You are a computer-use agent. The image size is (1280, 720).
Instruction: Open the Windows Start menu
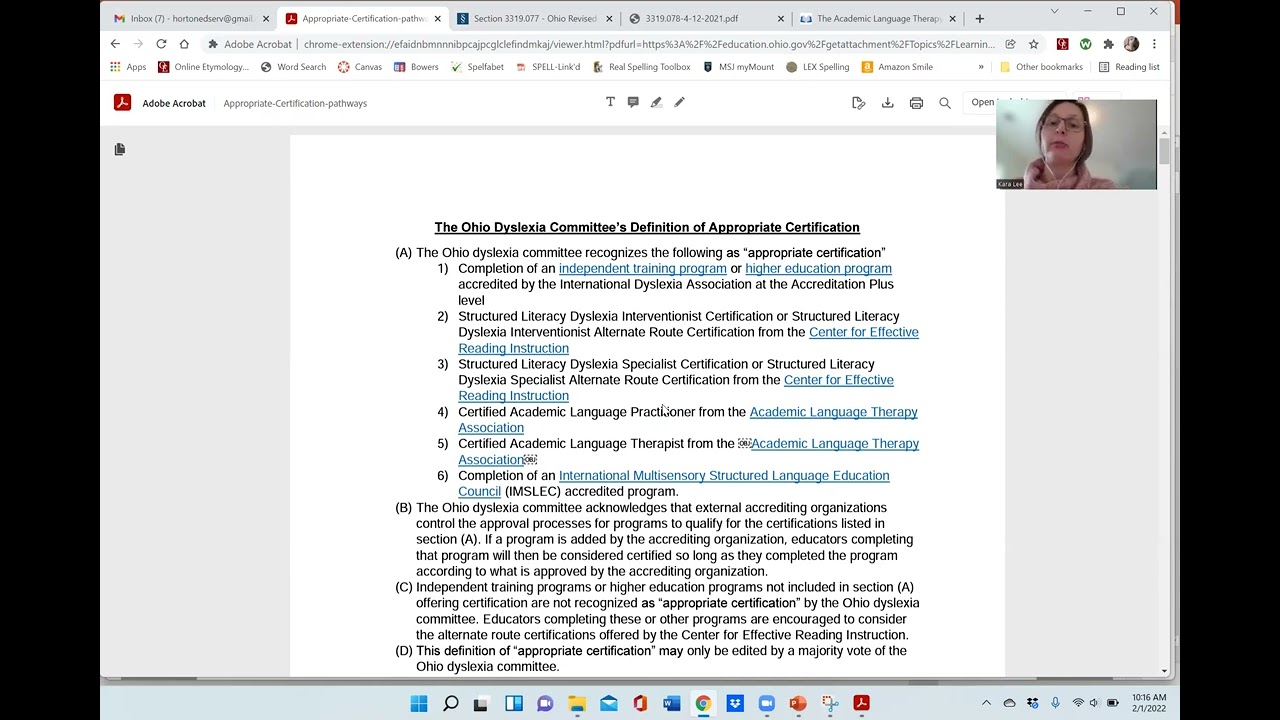[419, 703]
